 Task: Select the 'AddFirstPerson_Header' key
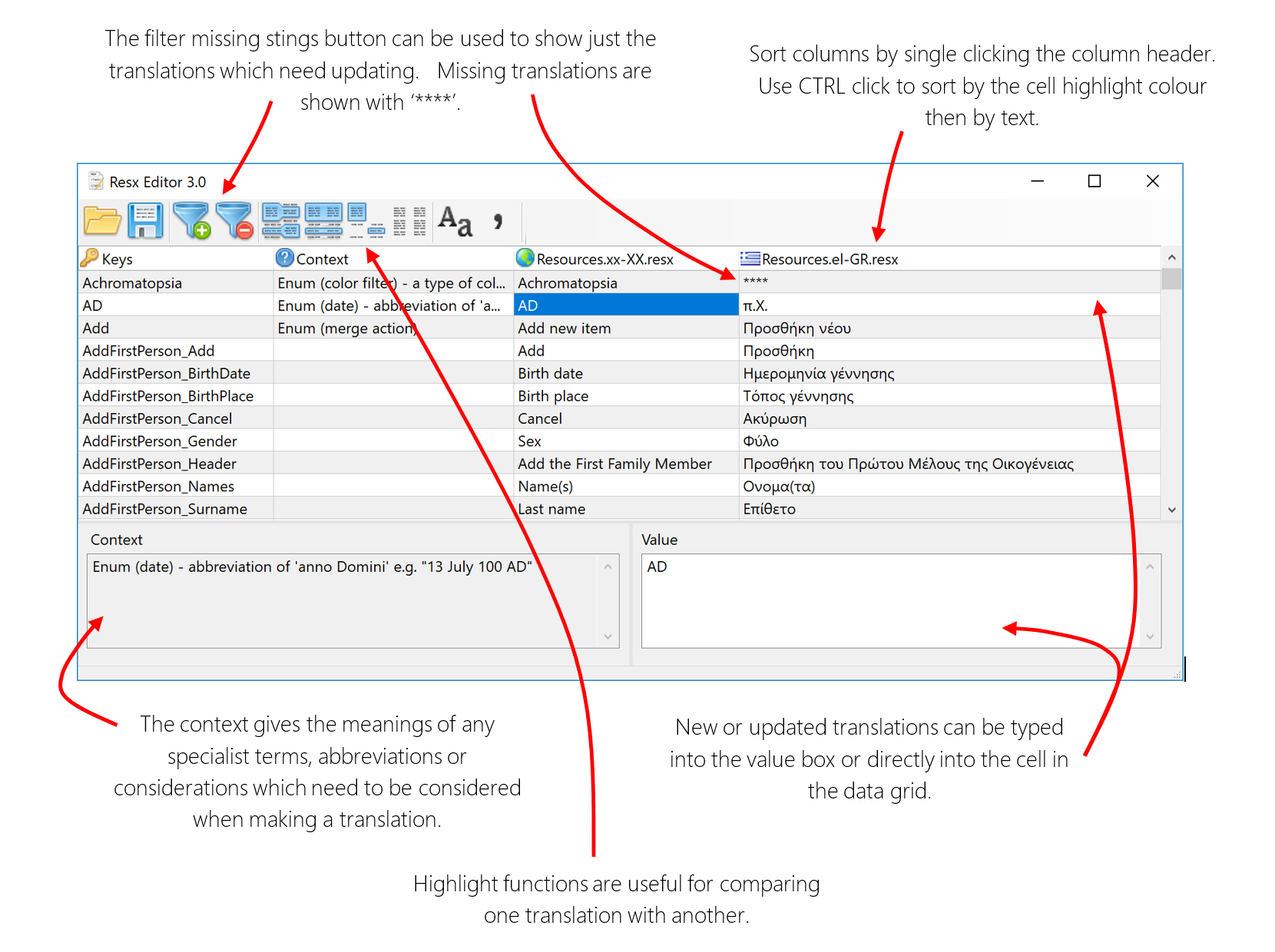point(176,463)
